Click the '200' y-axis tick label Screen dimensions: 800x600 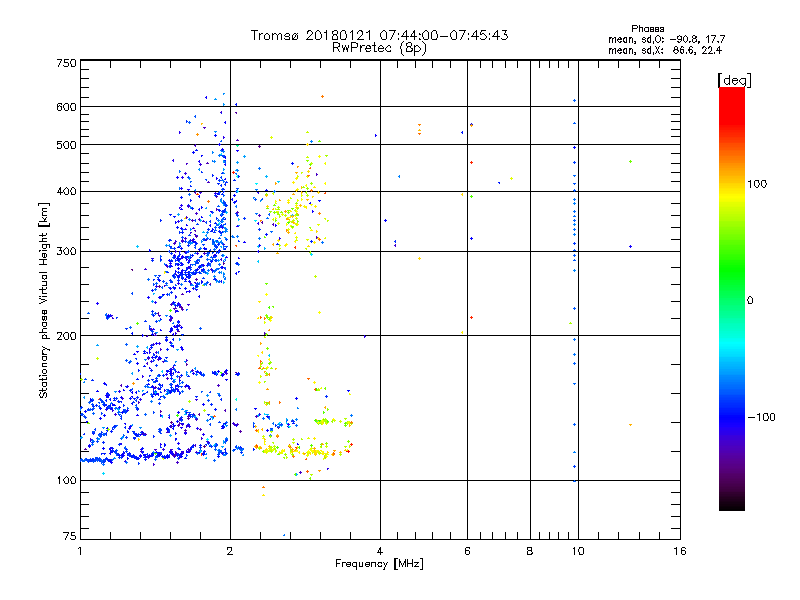(x=66, y=336)
